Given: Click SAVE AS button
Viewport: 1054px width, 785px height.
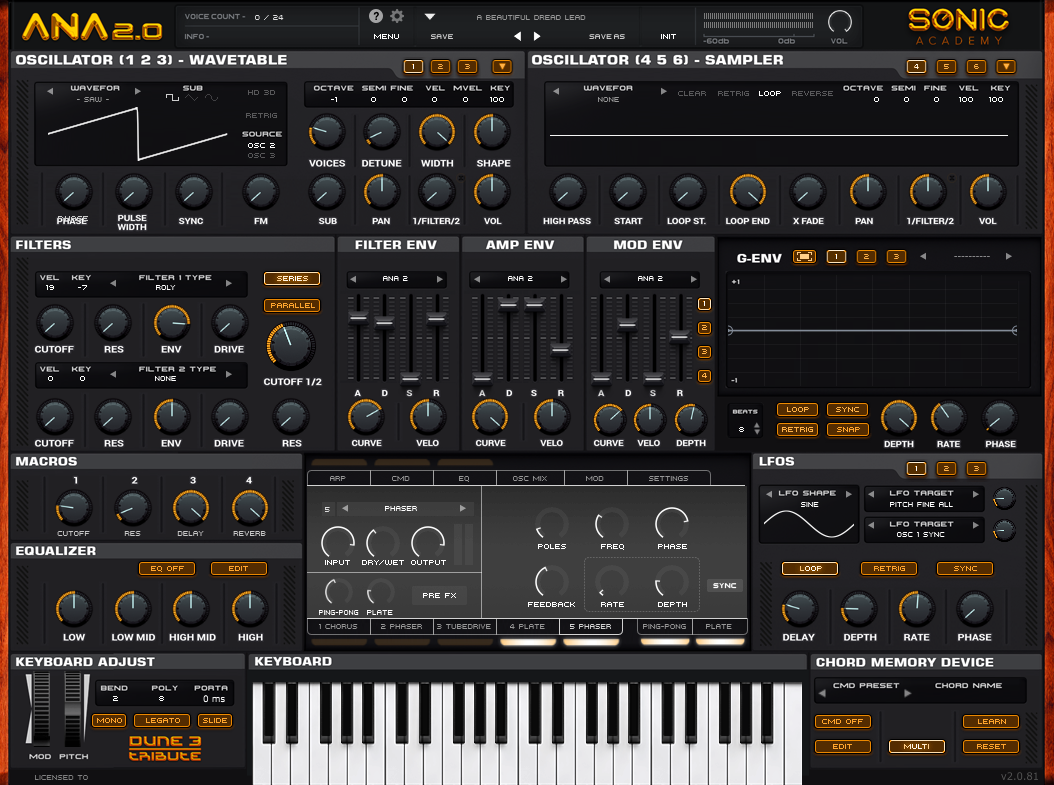Looking at the screenshot, I should tap(607, 36).
